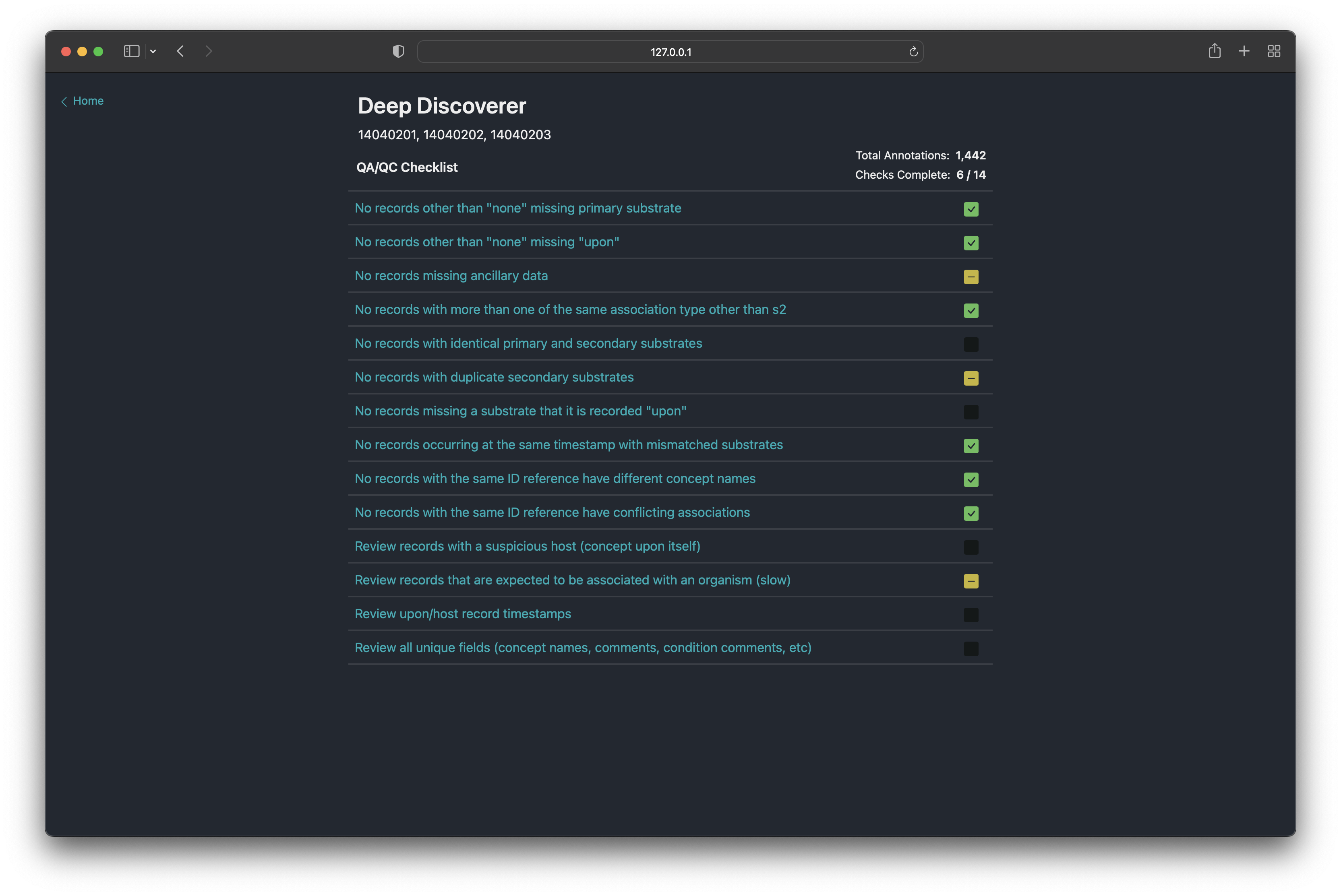Open the 'Review all unique fields' check

click(x=582, y=647)
